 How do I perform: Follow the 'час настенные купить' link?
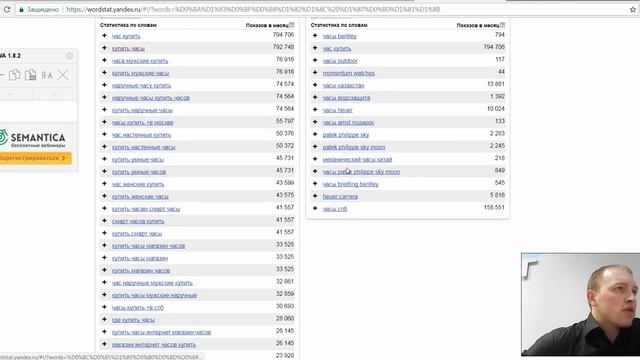point(141,135)
